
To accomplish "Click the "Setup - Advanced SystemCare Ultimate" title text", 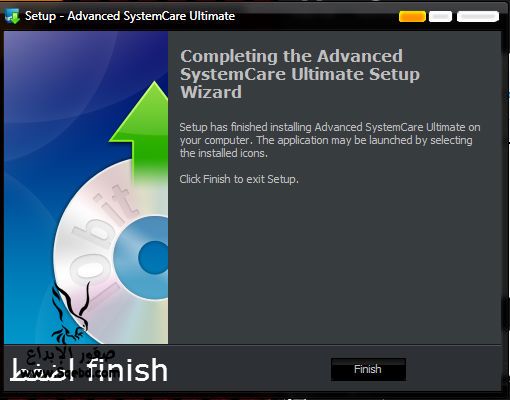I will (x=130, y=16).
